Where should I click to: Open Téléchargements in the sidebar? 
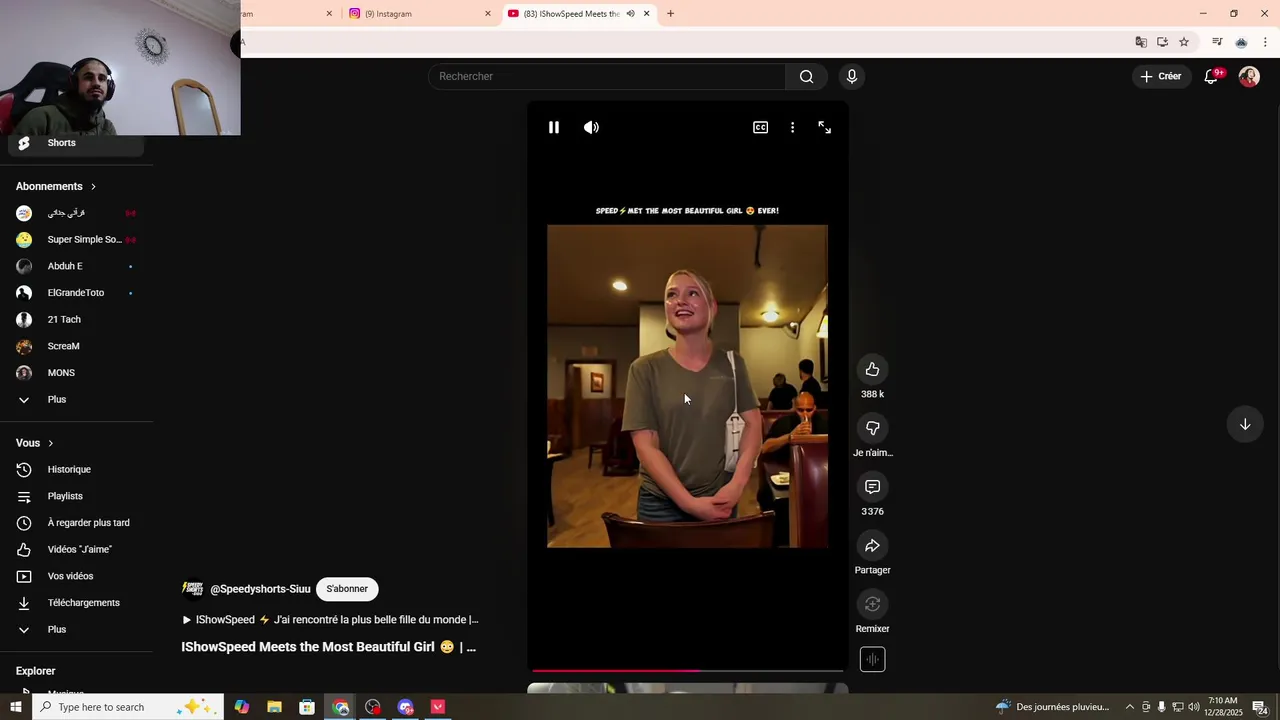[x=76, y=603]
